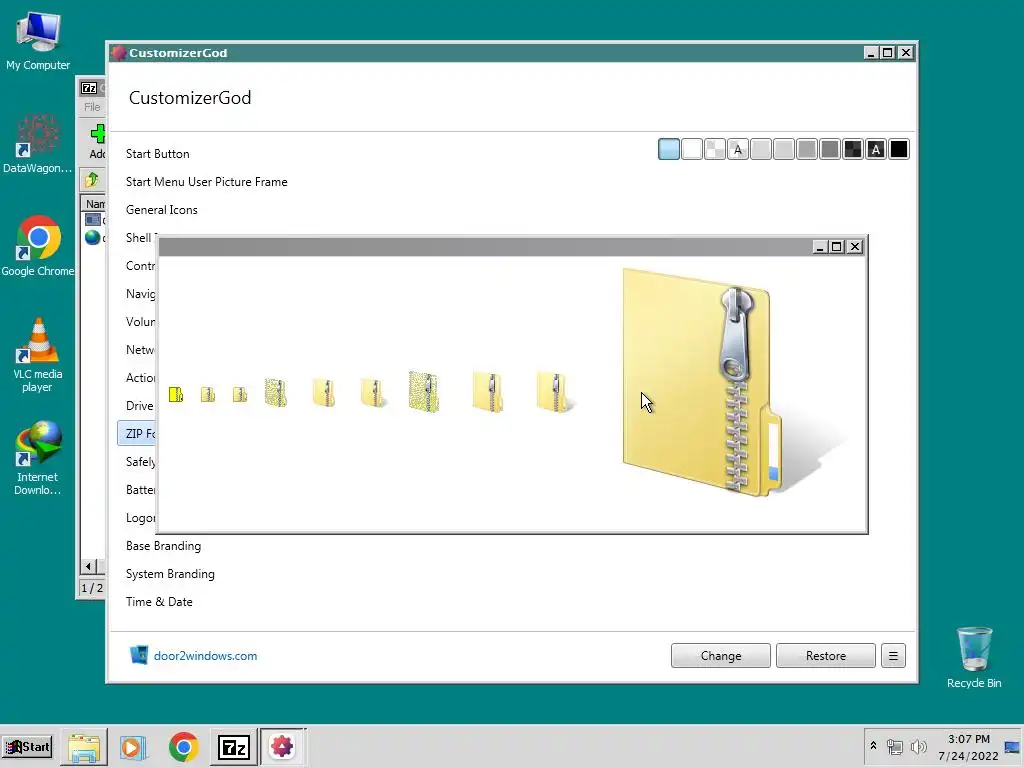Open media player from taskbar

(x=133, y=747)
